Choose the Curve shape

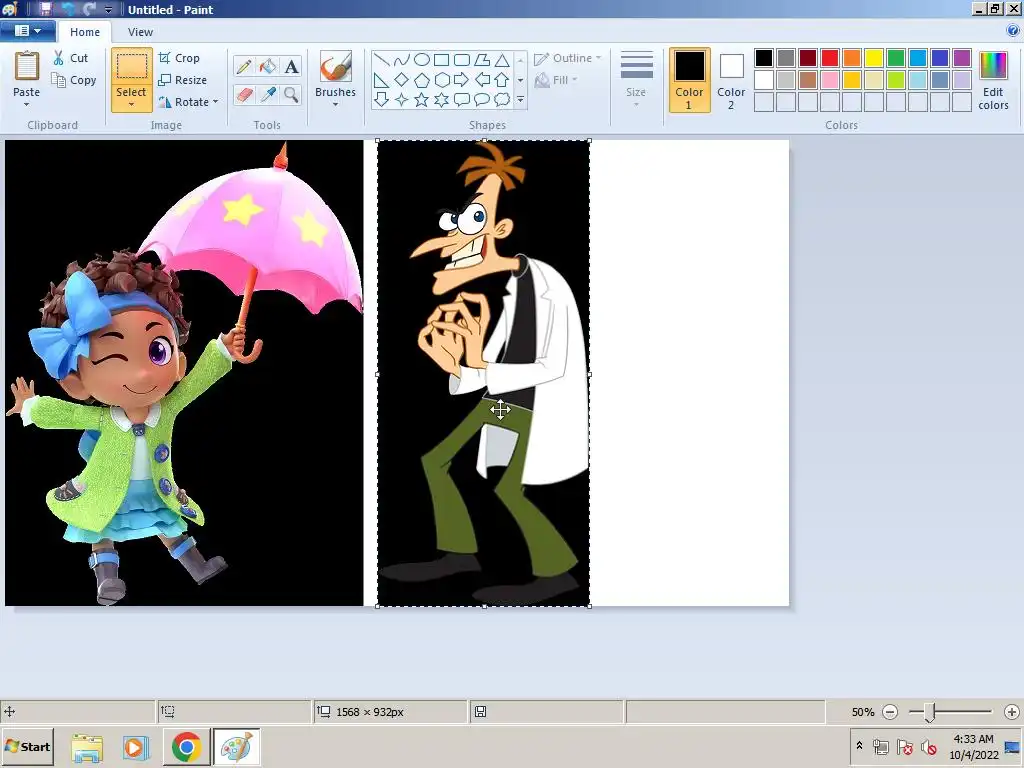[x=402, y=61]
